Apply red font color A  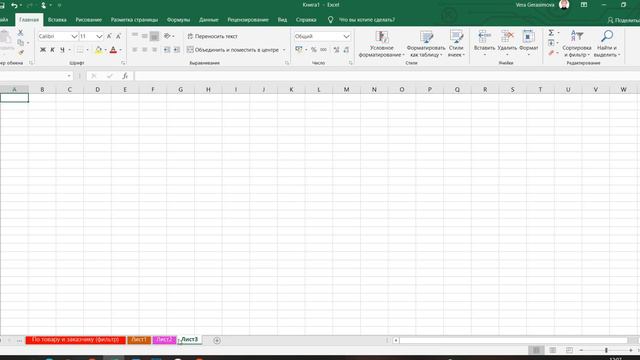[x=113, y=50]
